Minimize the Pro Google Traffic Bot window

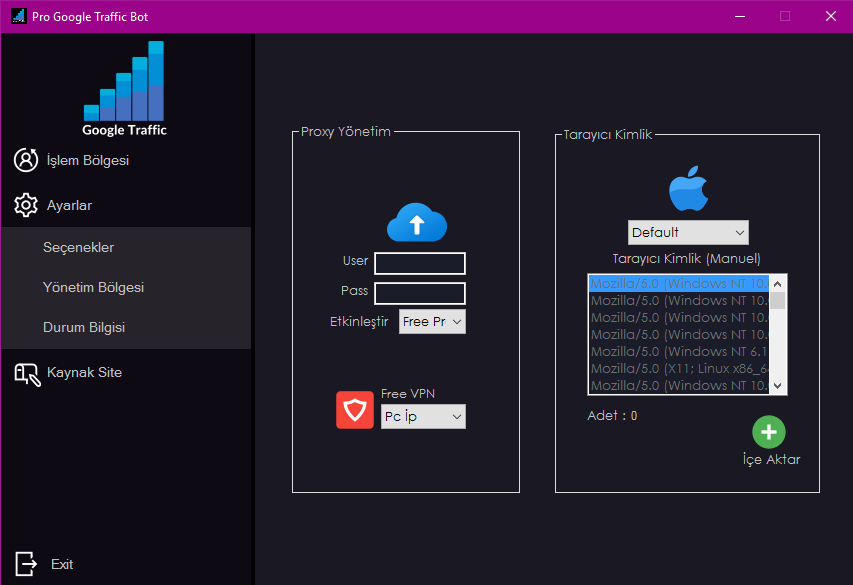[x=740, y=16]
